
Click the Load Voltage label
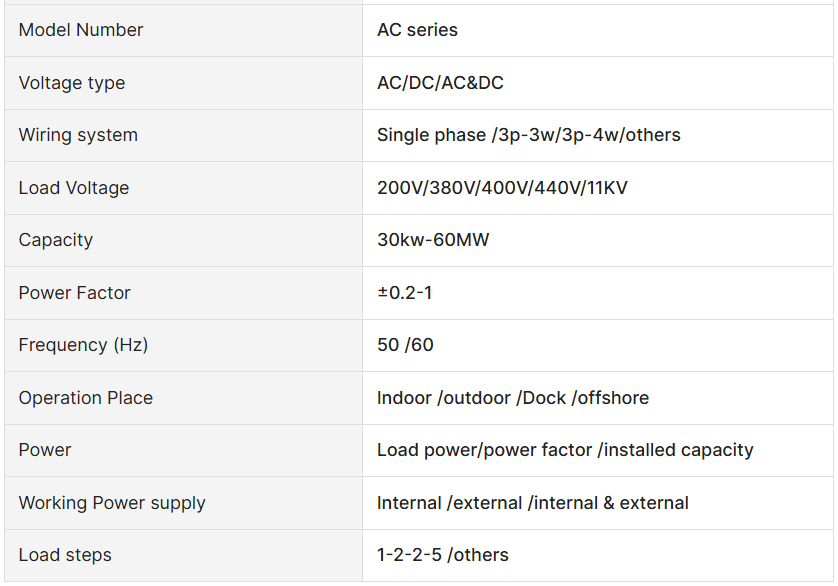point(74,188)
